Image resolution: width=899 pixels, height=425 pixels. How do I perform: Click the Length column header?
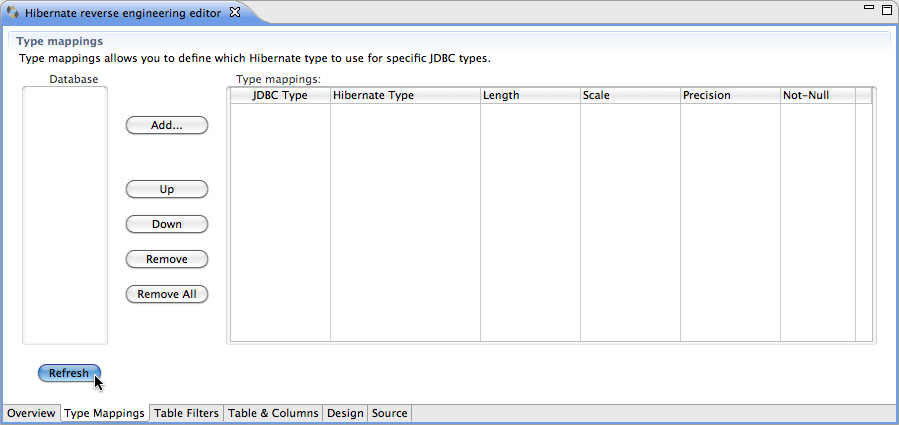coord(530,96)
